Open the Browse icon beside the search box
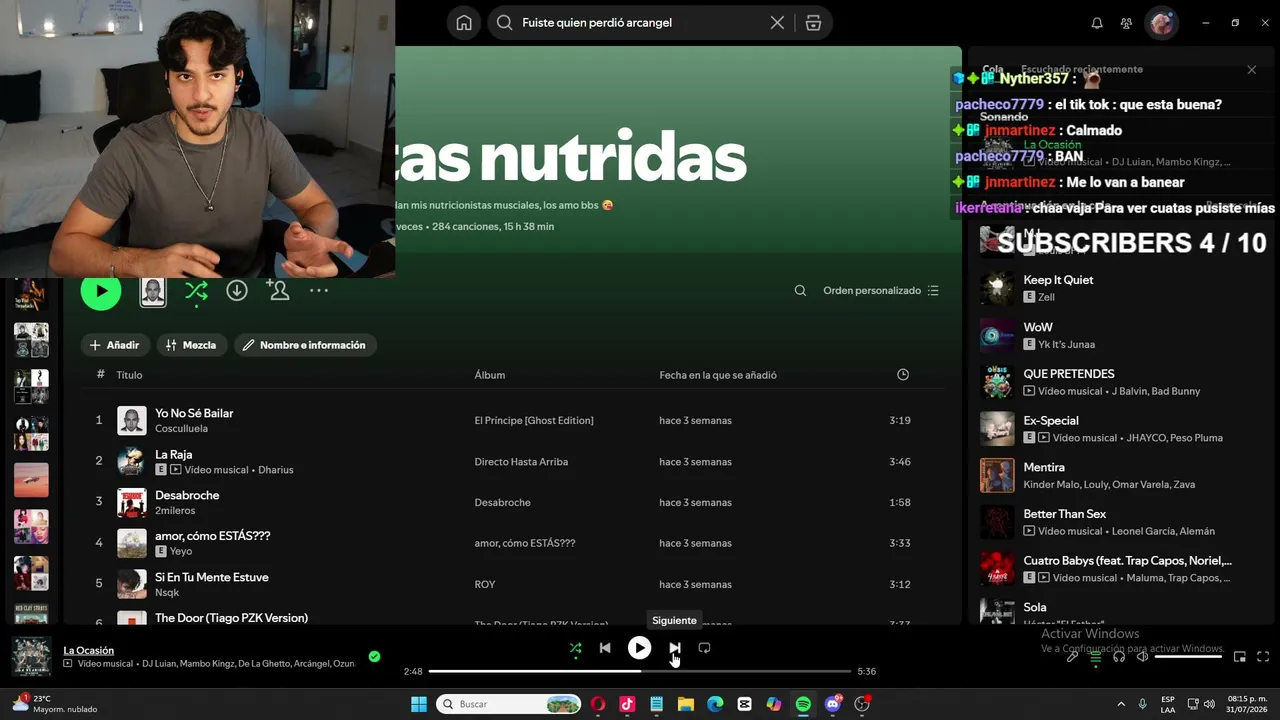Screen dimensions: 1280x720 click(x=813, y=23)
